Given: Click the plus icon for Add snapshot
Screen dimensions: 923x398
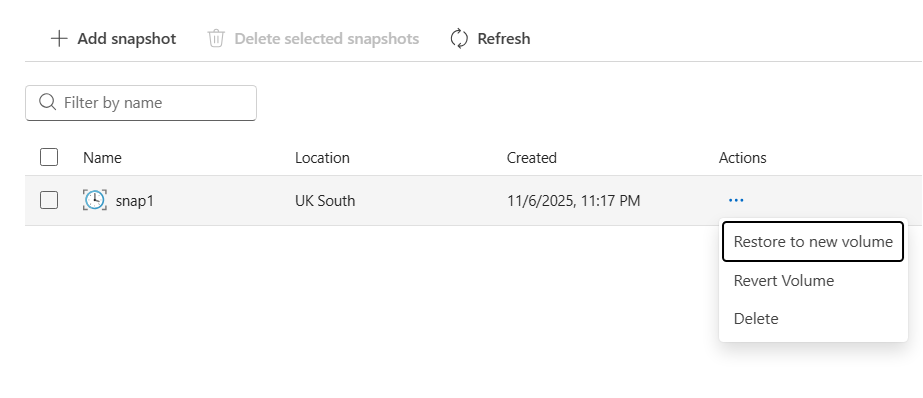Looking at the screenshot, I should [59, 39].
